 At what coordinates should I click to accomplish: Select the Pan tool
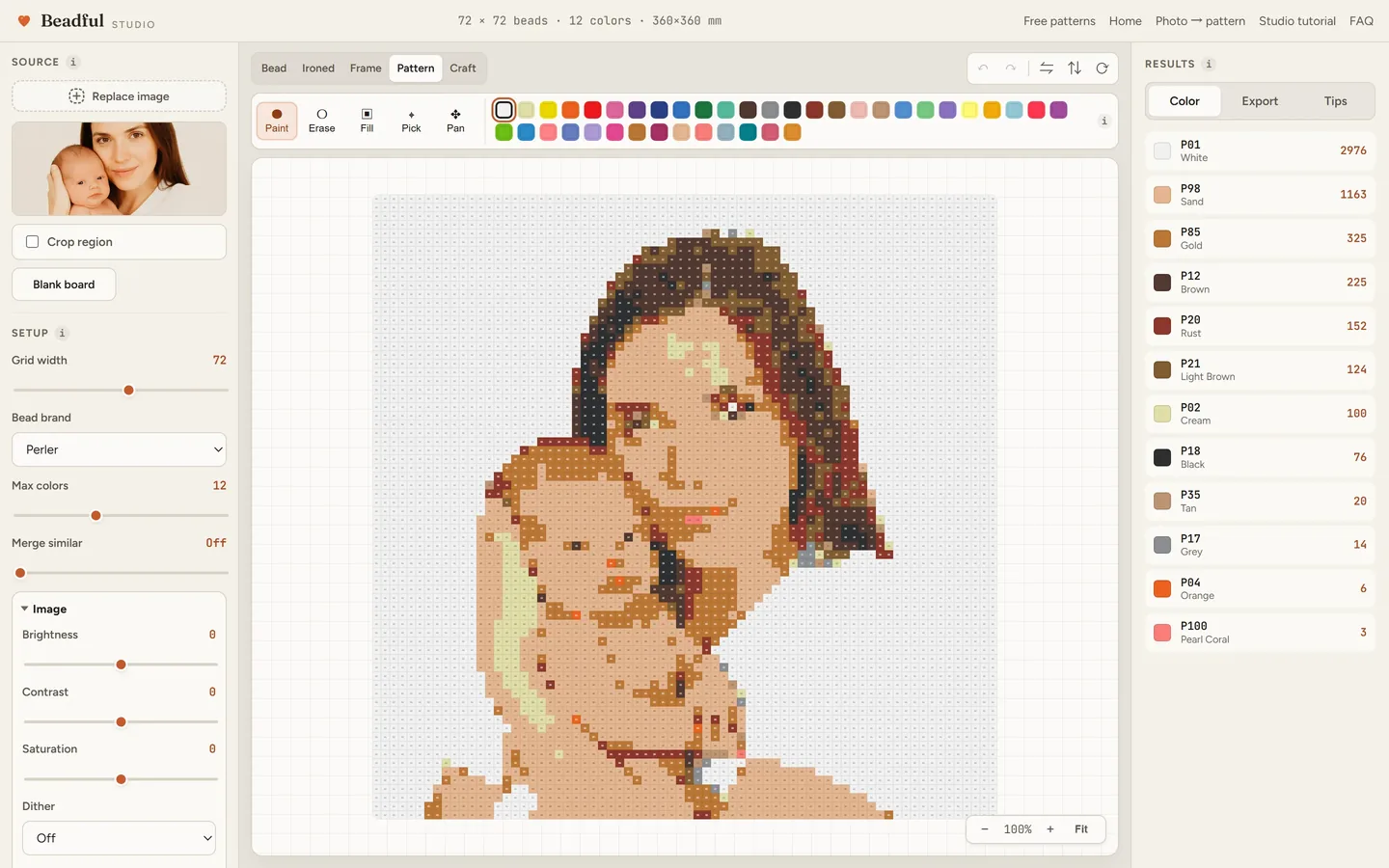[x=455, y=121]
